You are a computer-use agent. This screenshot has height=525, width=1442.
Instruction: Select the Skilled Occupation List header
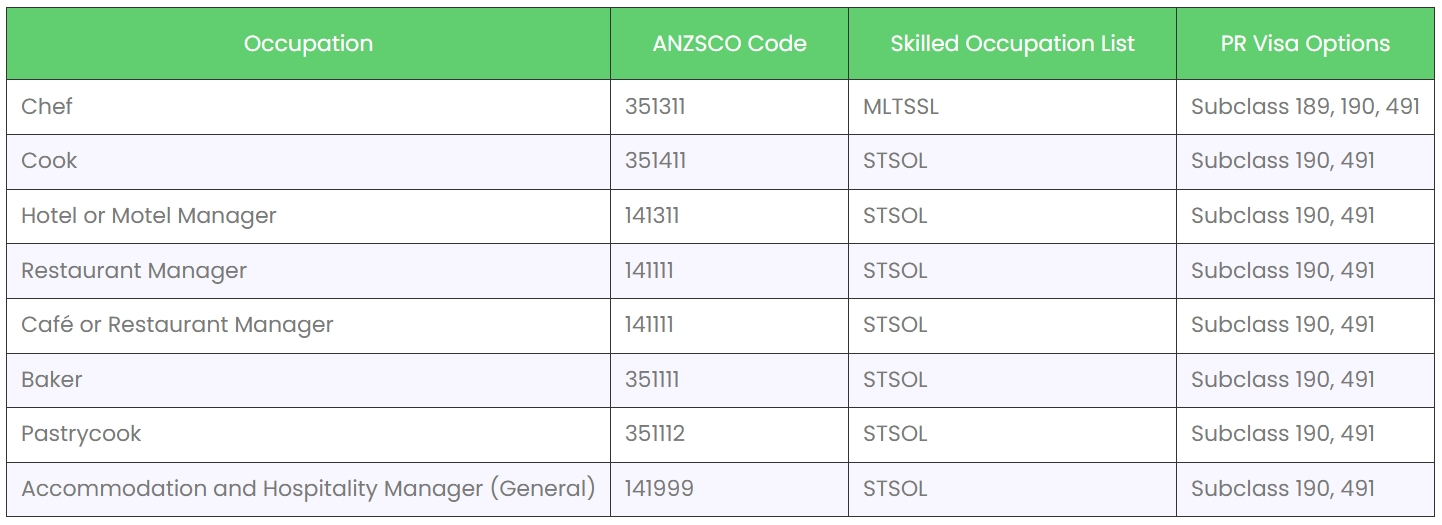[1012, 44]
